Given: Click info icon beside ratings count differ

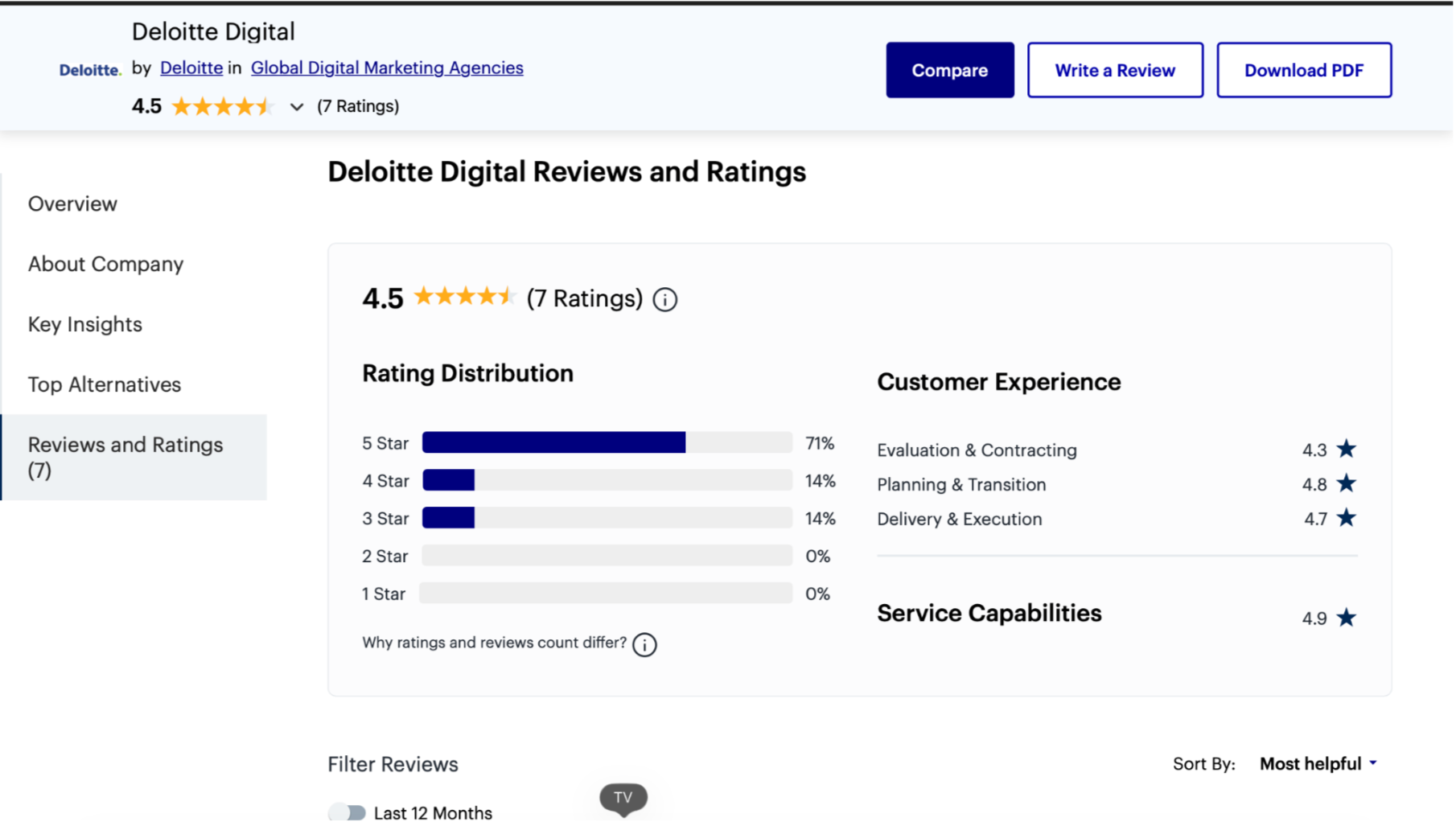Looking at the screenshot, I should 644,644.
